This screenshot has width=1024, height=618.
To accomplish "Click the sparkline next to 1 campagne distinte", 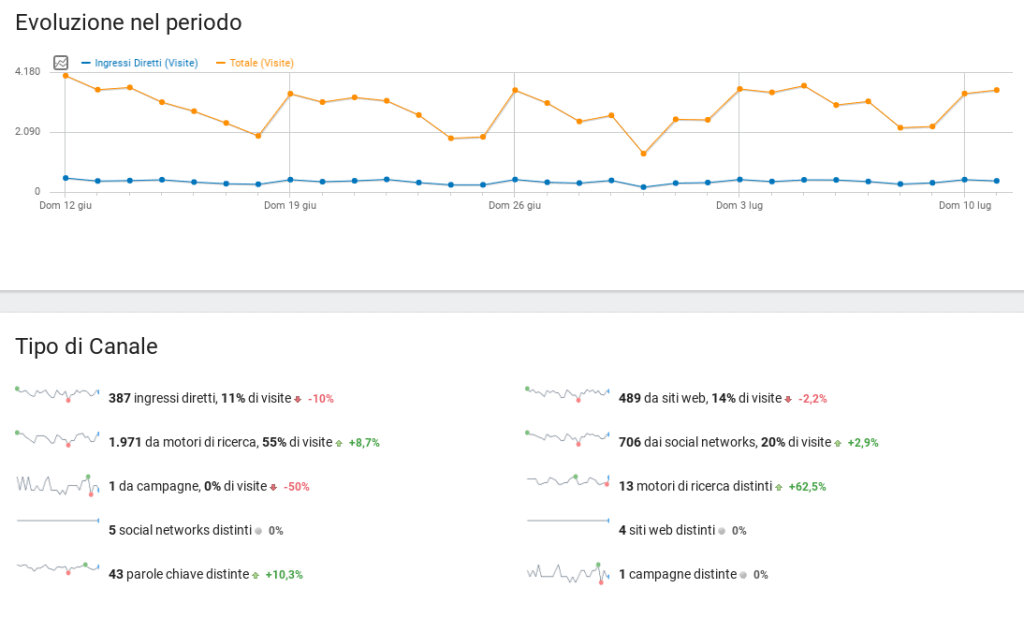I will (x=568, y=573).
